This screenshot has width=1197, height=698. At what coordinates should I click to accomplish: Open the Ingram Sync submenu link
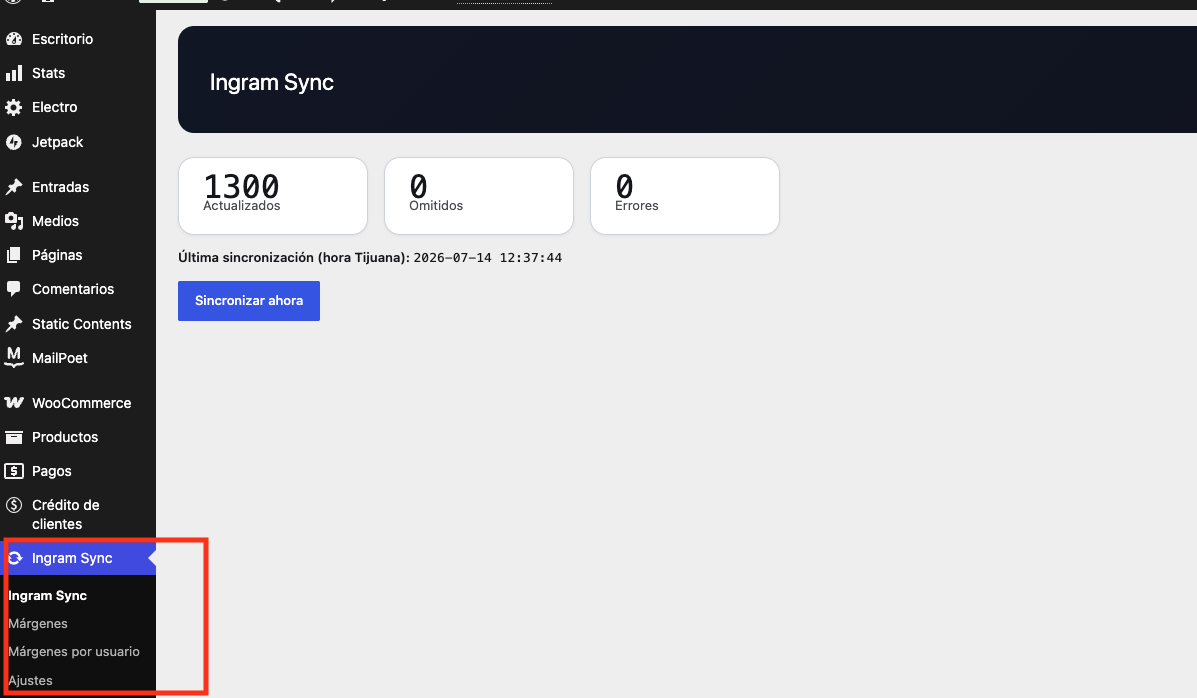[47, 596]
